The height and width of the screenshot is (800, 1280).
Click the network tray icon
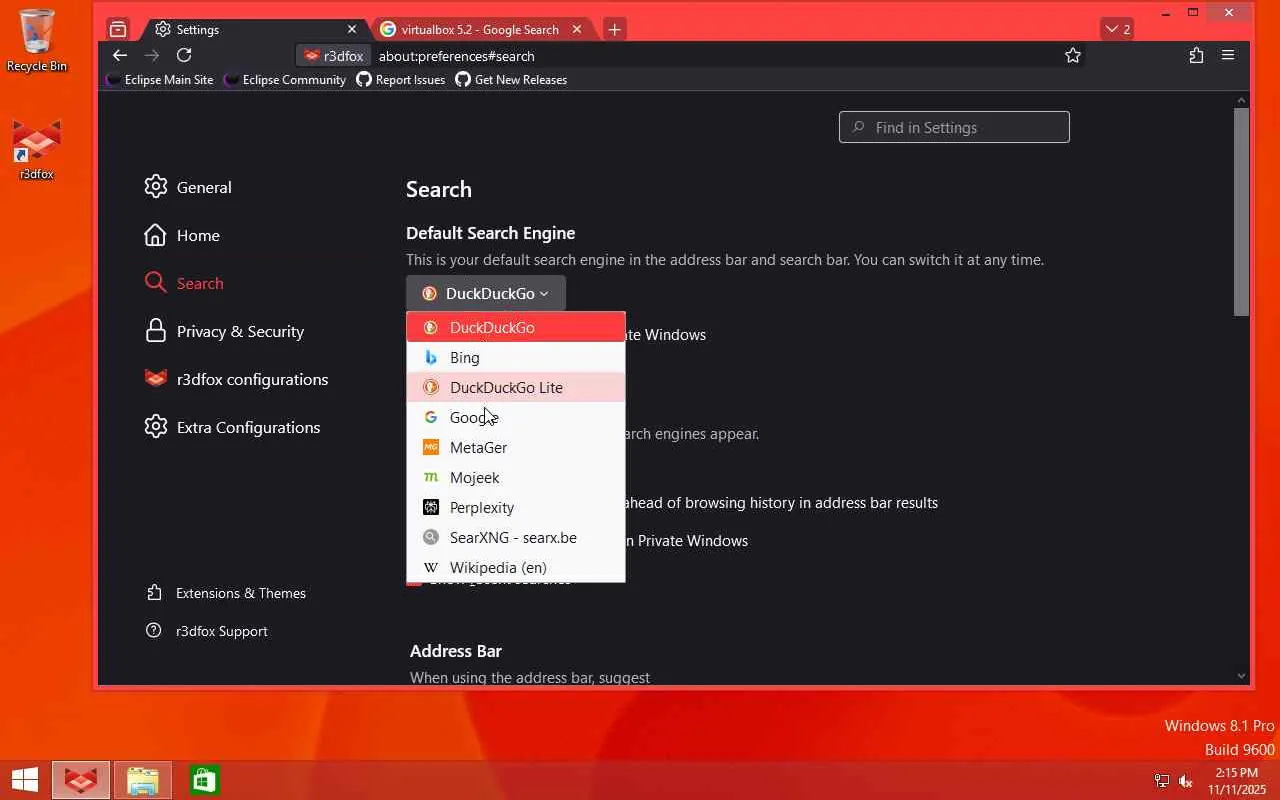coord(1161,781)
